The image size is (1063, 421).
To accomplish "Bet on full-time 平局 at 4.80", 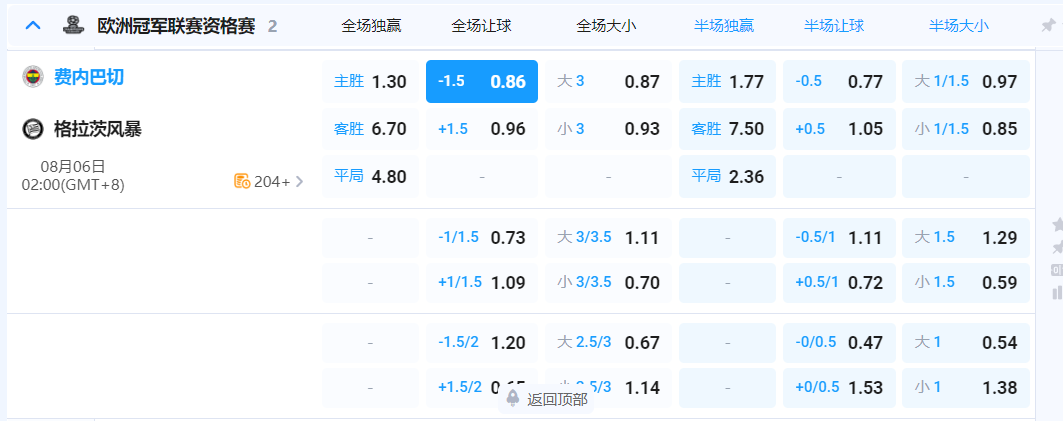I will point(370,176).
